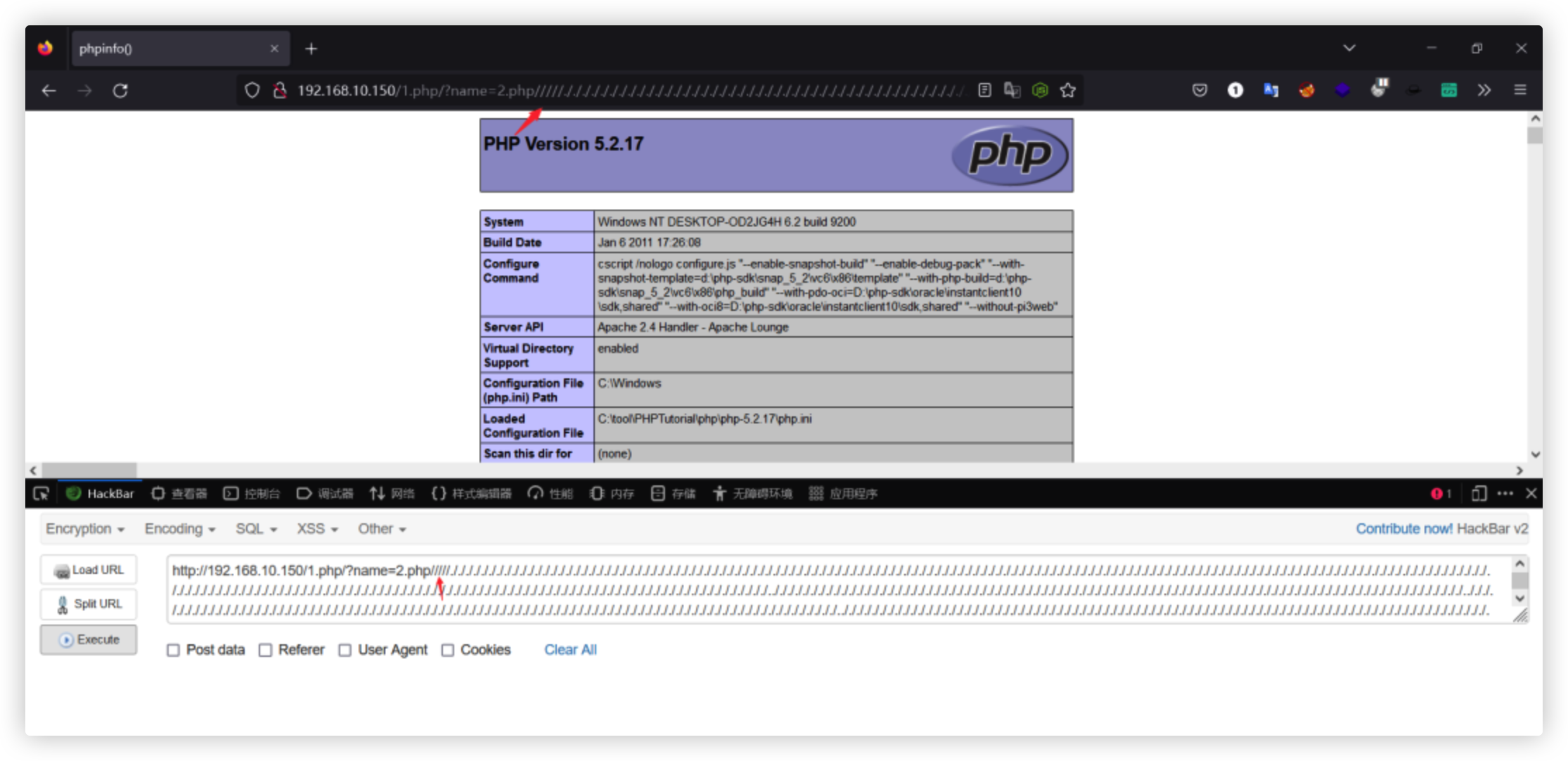Click the browser reload page icon
The height and width of the screenshot is (761, 1568).
click(120, 91)
